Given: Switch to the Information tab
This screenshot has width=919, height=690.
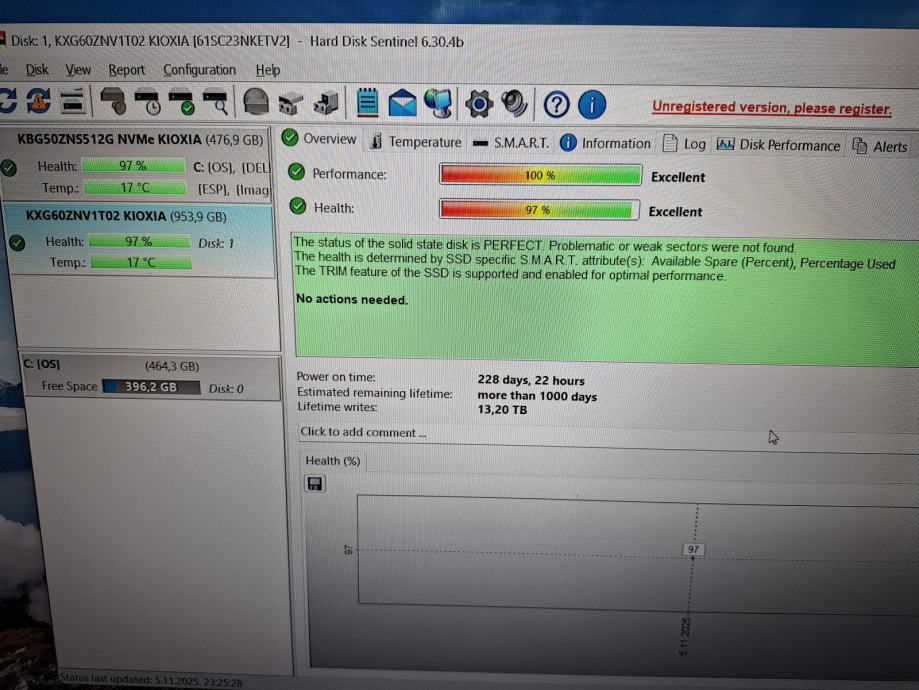Looking at the screenshot, I should click(605, 144).
